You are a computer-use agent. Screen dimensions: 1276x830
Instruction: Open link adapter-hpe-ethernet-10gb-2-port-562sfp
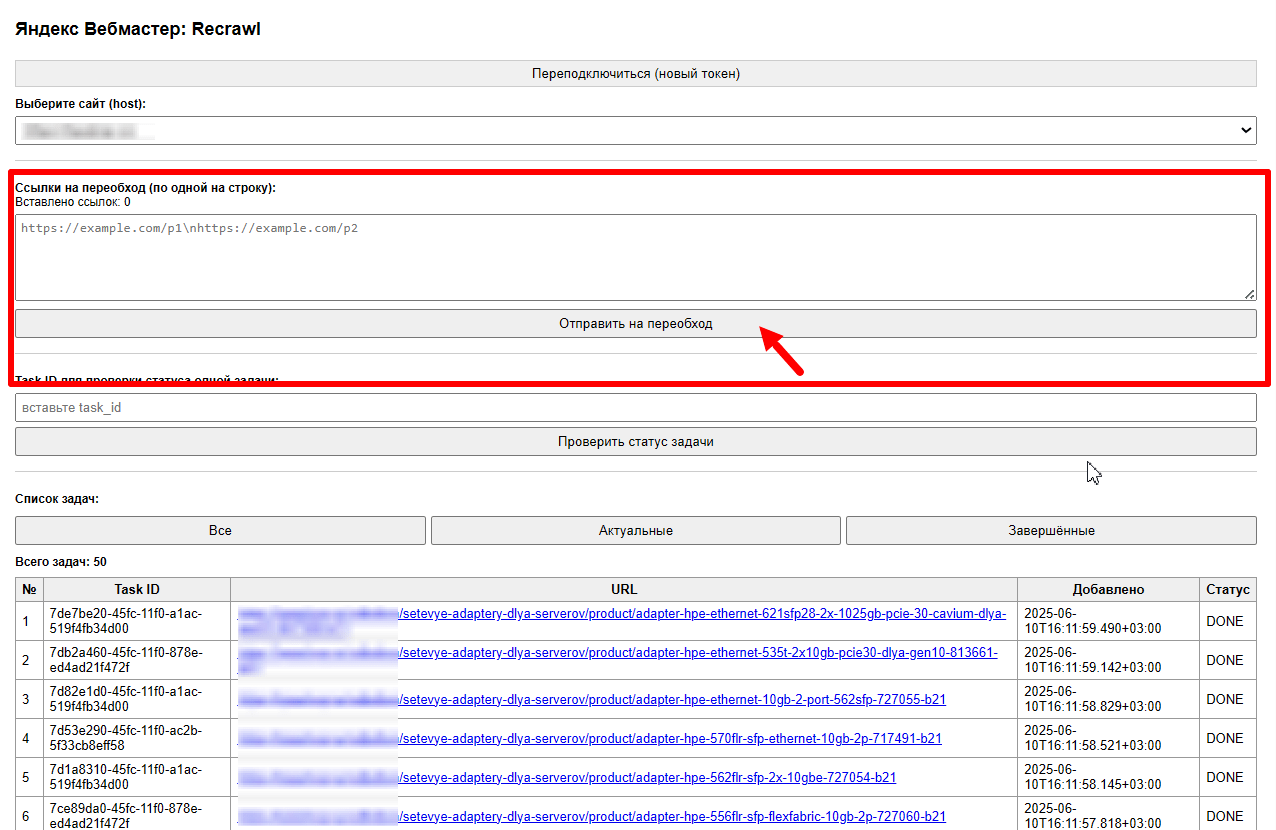pyautogui.click(x=591, y=699)
